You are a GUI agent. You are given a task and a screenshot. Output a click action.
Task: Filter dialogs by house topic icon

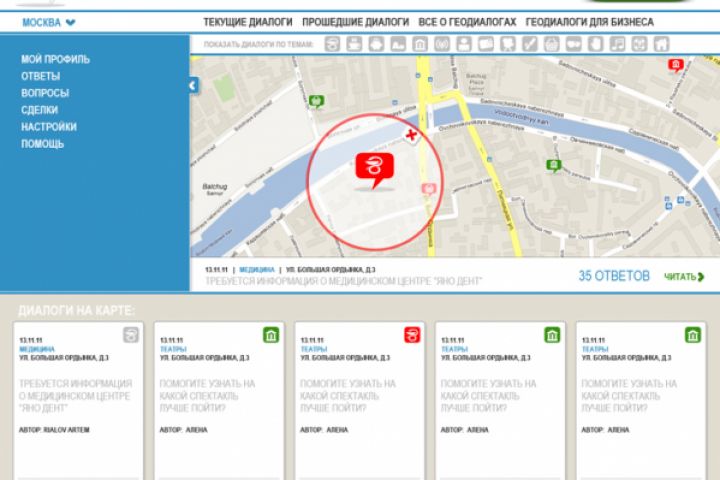[x=661, y=44]
